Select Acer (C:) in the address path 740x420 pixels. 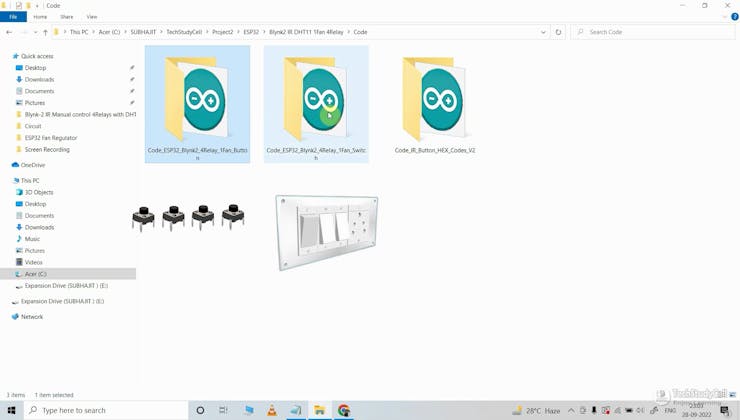109,32
